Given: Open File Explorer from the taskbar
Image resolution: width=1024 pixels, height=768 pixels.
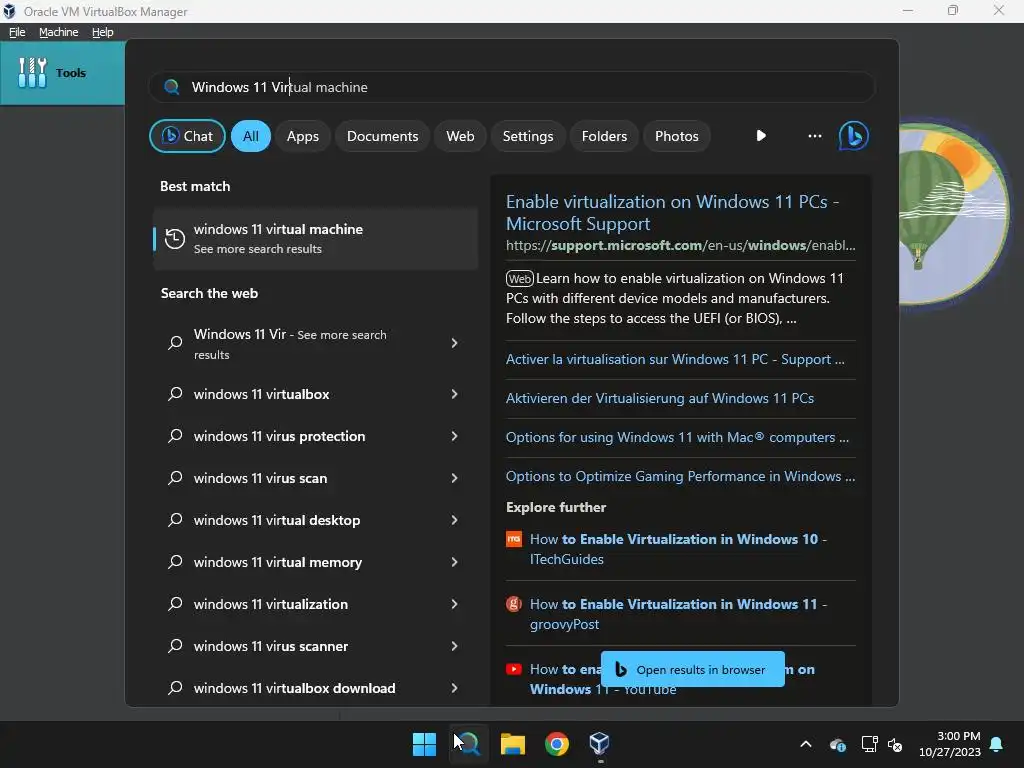Looking at the screenshot, I should (513, 744).
